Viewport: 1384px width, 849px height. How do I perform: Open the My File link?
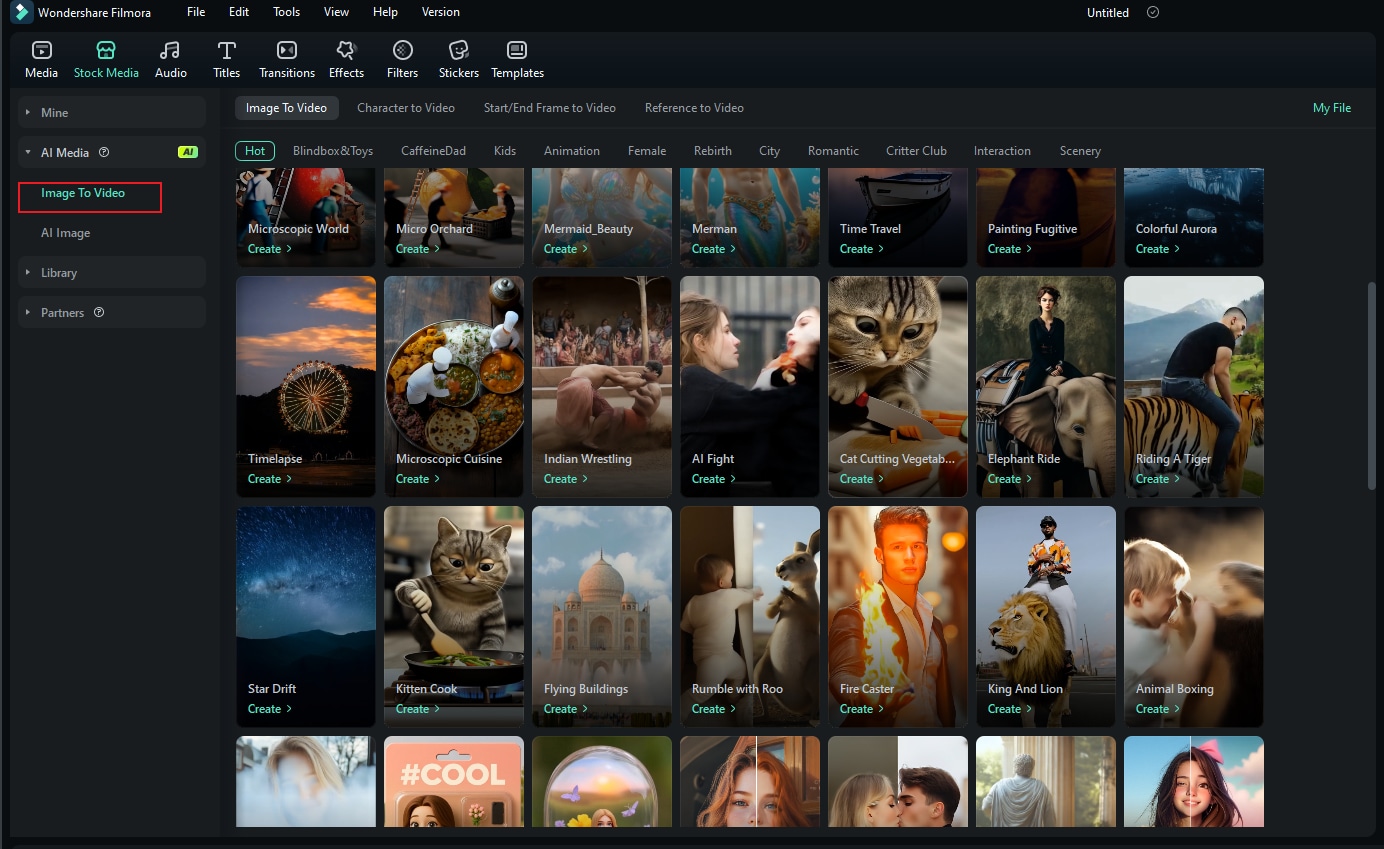(x=1332, y=108)
